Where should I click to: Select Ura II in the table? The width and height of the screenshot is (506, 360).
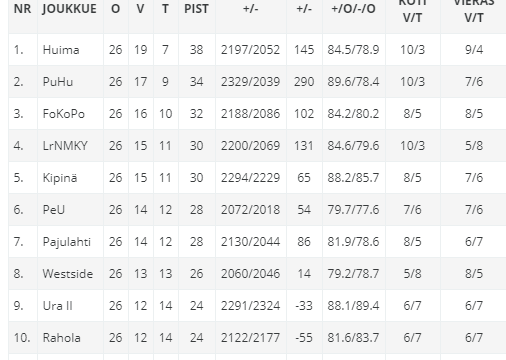[58, 306]
